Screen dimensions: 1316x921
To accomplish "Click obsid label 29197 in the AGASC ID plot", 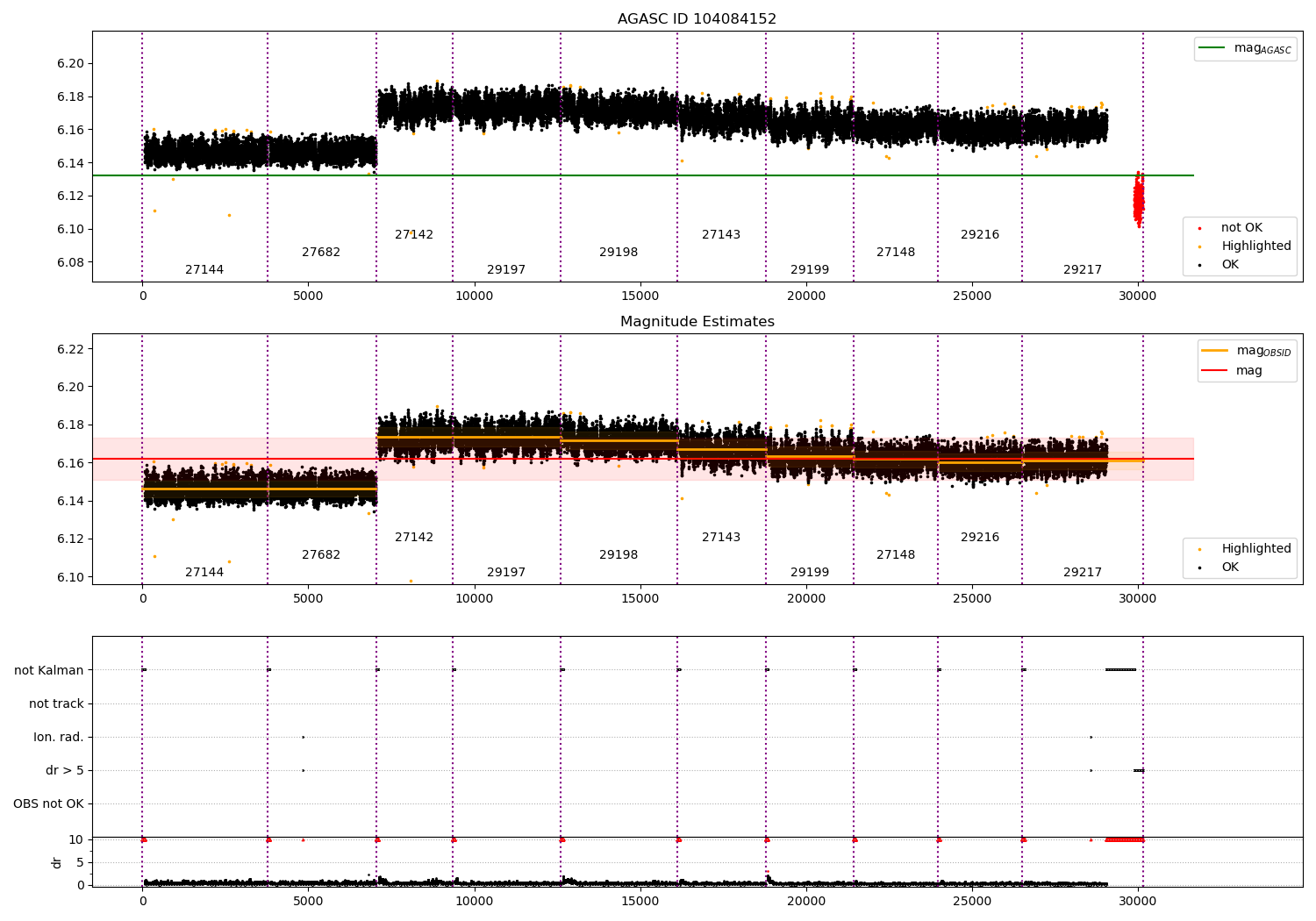I will [506, 270].
